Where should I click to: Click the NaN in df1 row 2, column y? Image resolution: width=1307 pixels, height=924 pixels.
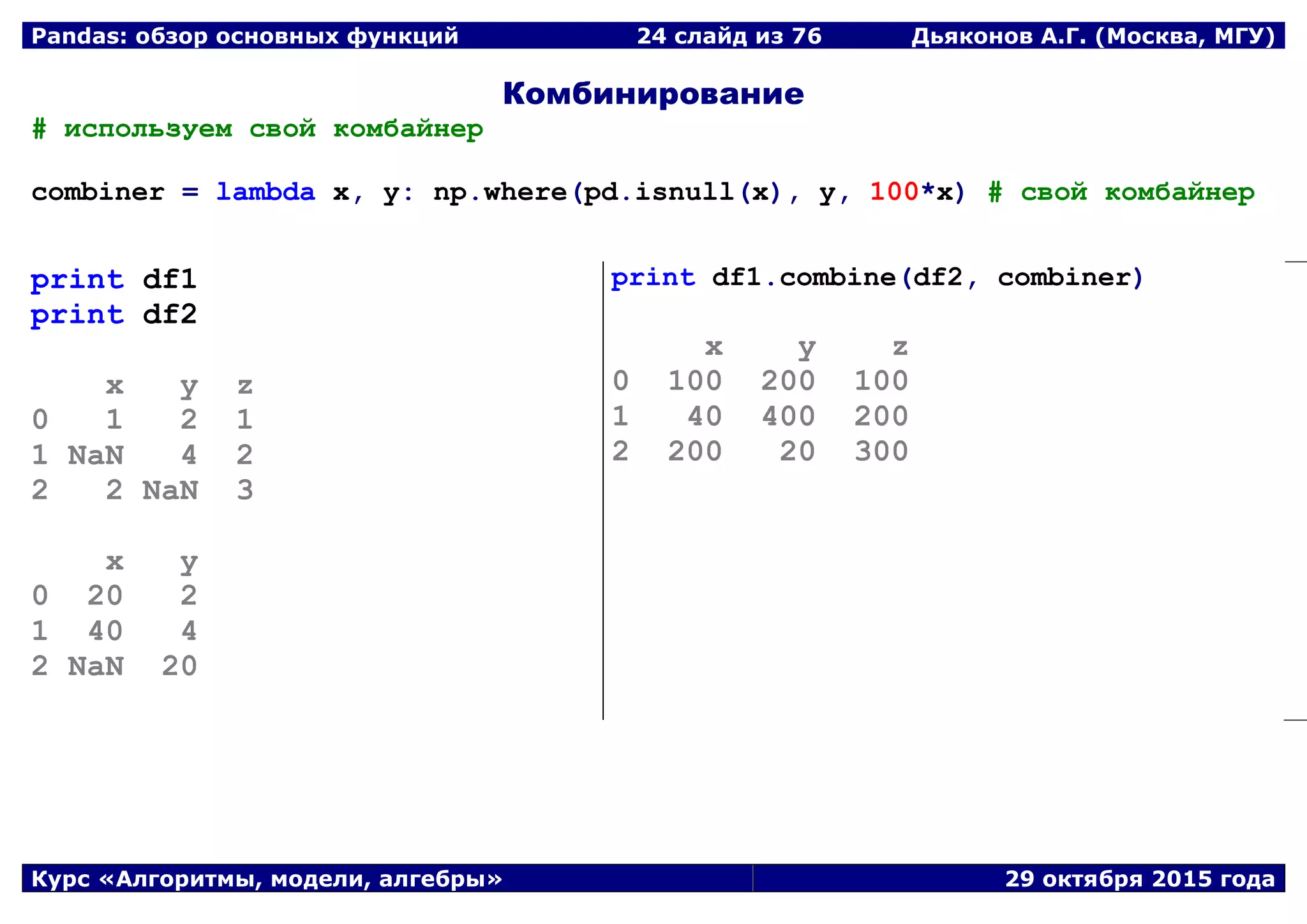coord(170,491)
